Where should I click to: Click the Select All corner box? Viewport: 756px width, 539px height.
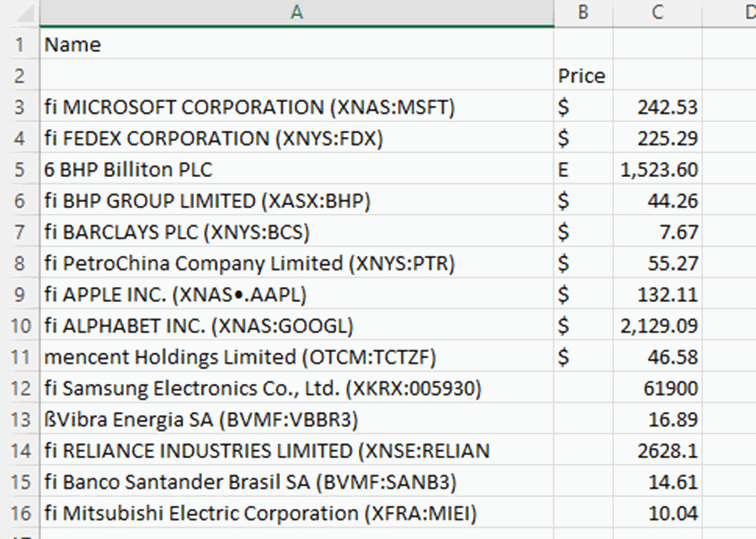point(18,13)
